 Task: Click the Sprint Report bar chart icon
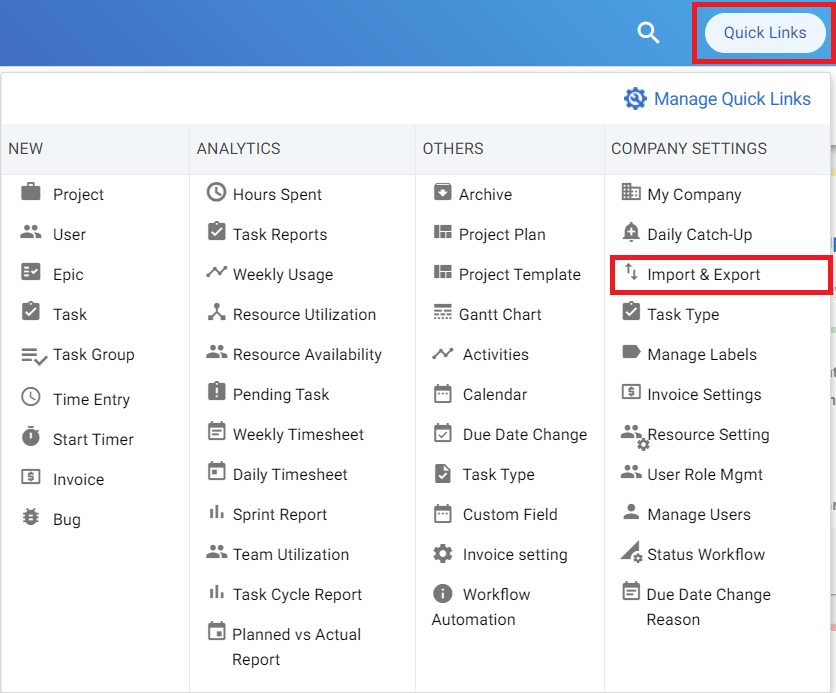[x=216, y=512]
